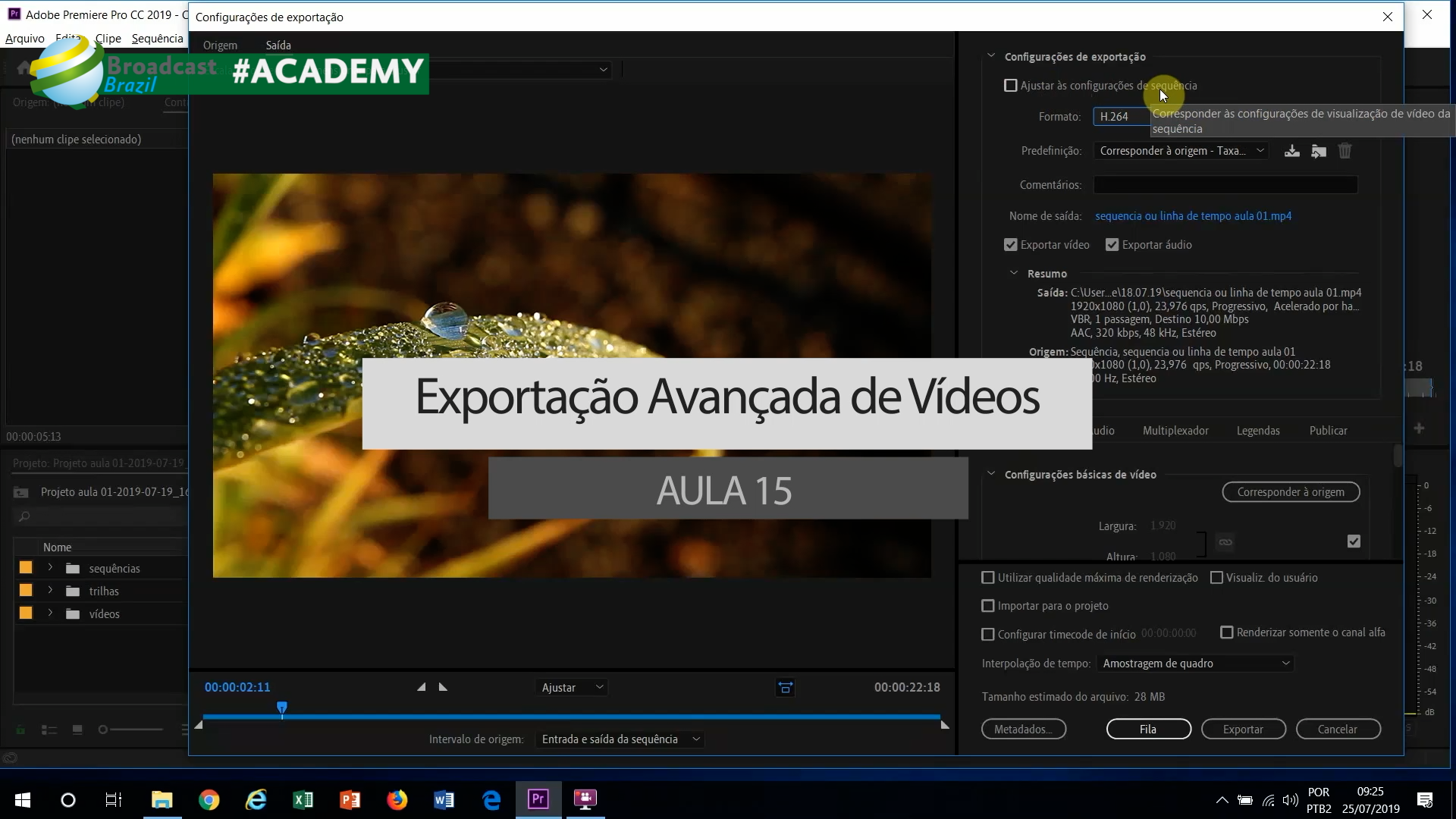
Task: Open the Predefinição dropdown
Action: coord(1181,151)
